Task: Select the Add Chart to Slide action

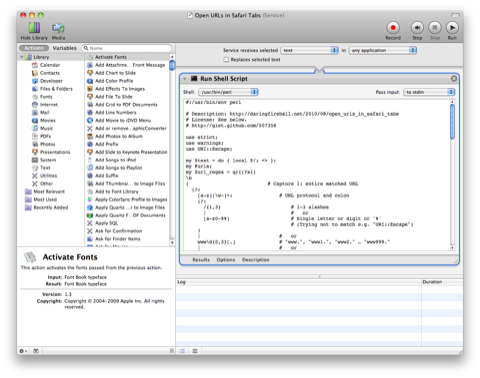Action: (115, 73)
